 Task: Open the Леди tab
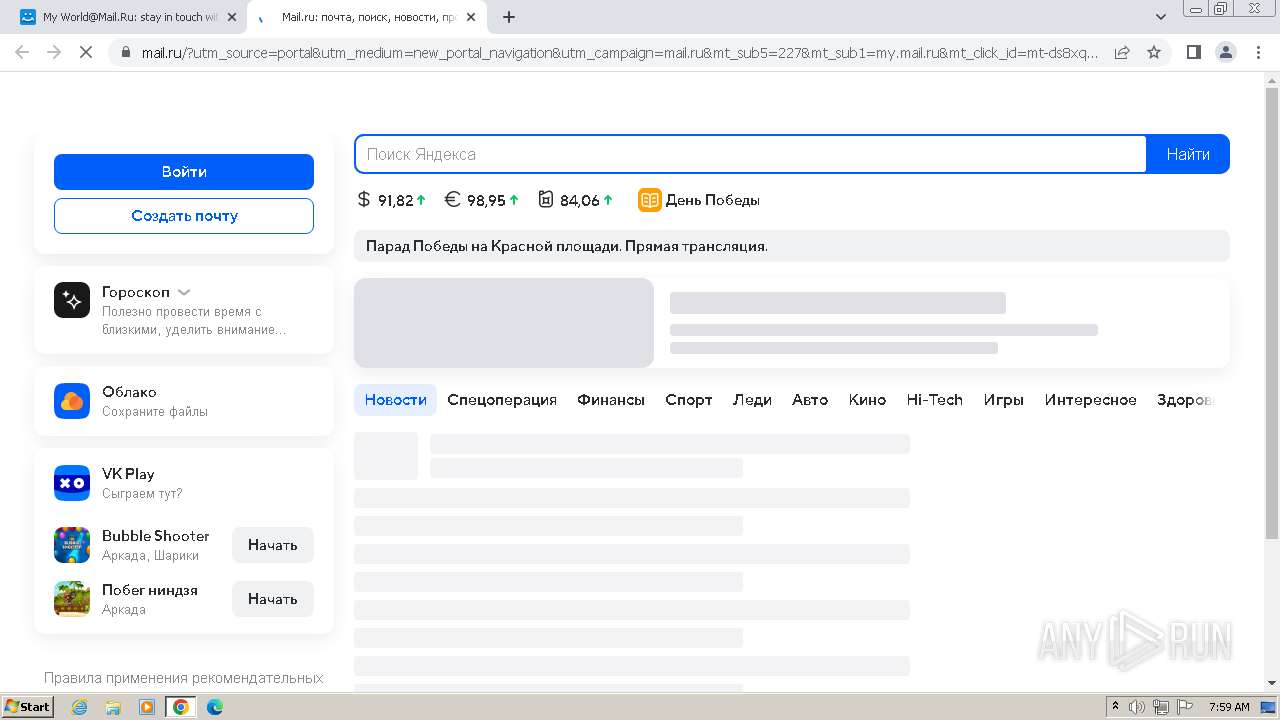tap(752, 400)
